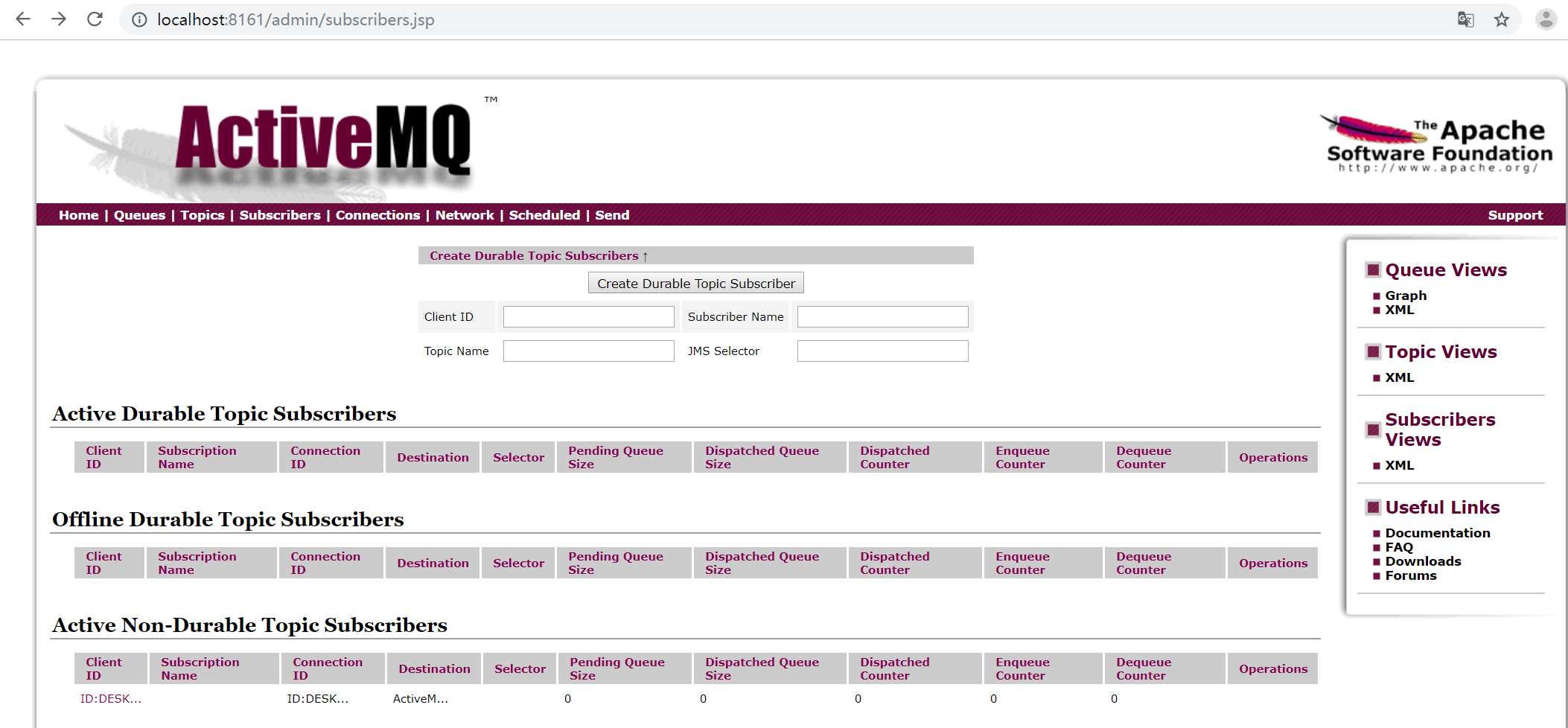Click Create Durable Topic Subscriber button
The height and width of the screenshot is (728, 1568).
[x=696, y=283]
